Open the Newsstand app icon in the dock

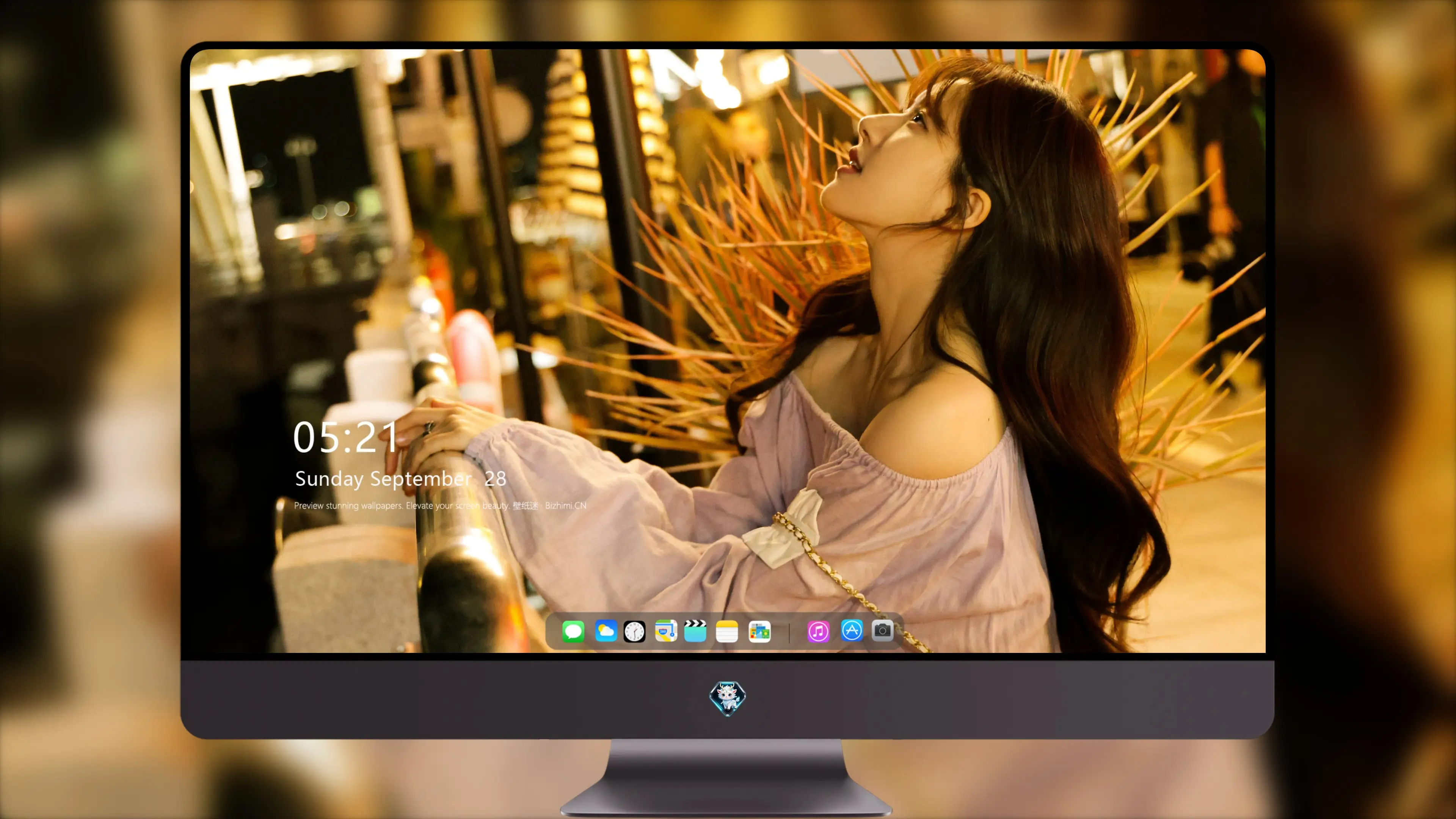pyautogui.click(x=759, y=631)
